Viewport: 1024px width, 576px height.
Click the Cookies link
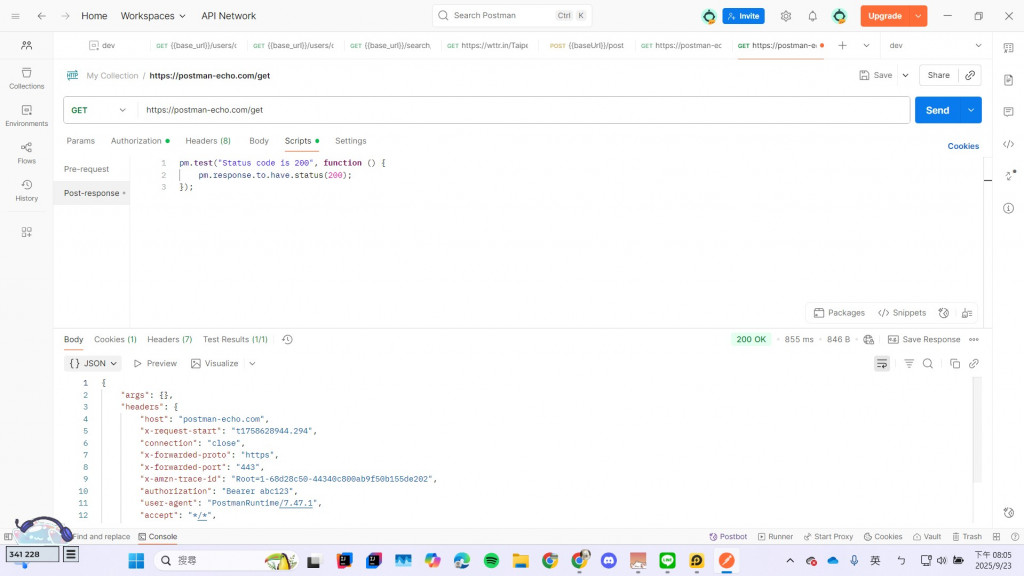coord(963,146)
